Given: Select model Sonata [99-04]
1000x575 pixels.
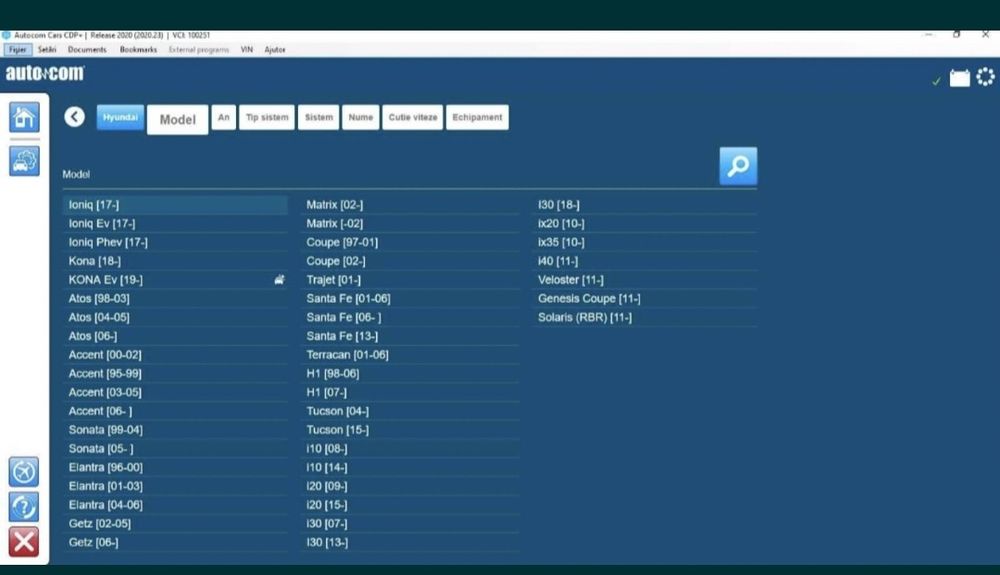Looking at the screenshot, I should (175, 430).
